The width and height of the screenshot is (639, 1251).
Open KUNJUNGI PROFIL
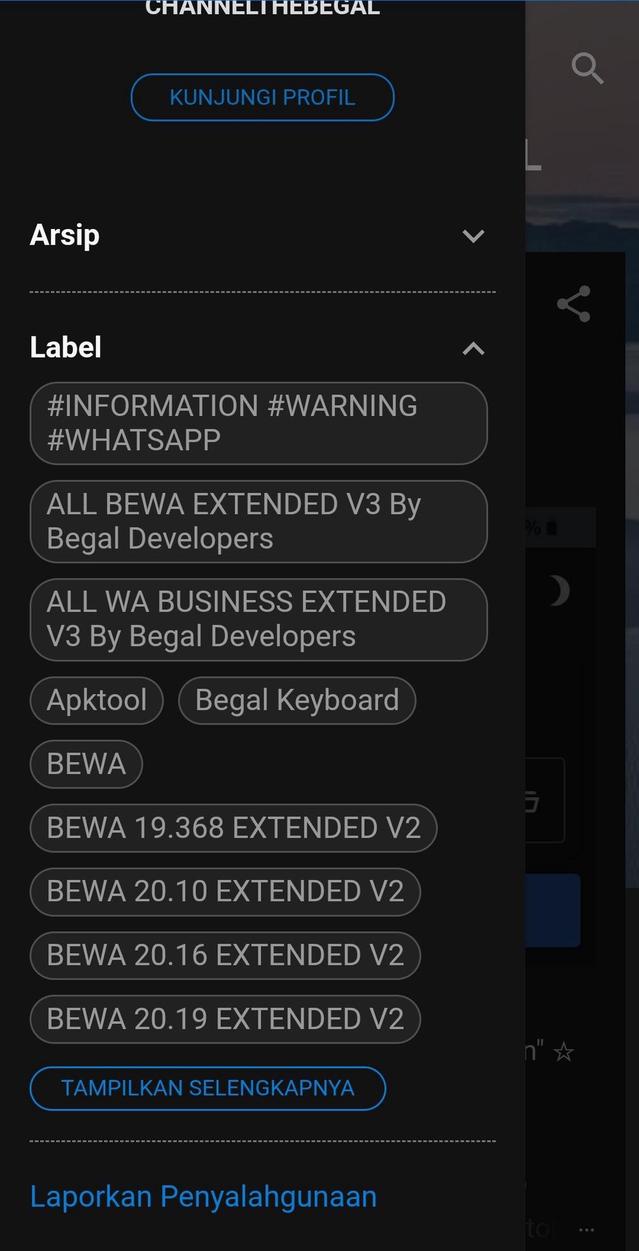coord(262,97)
